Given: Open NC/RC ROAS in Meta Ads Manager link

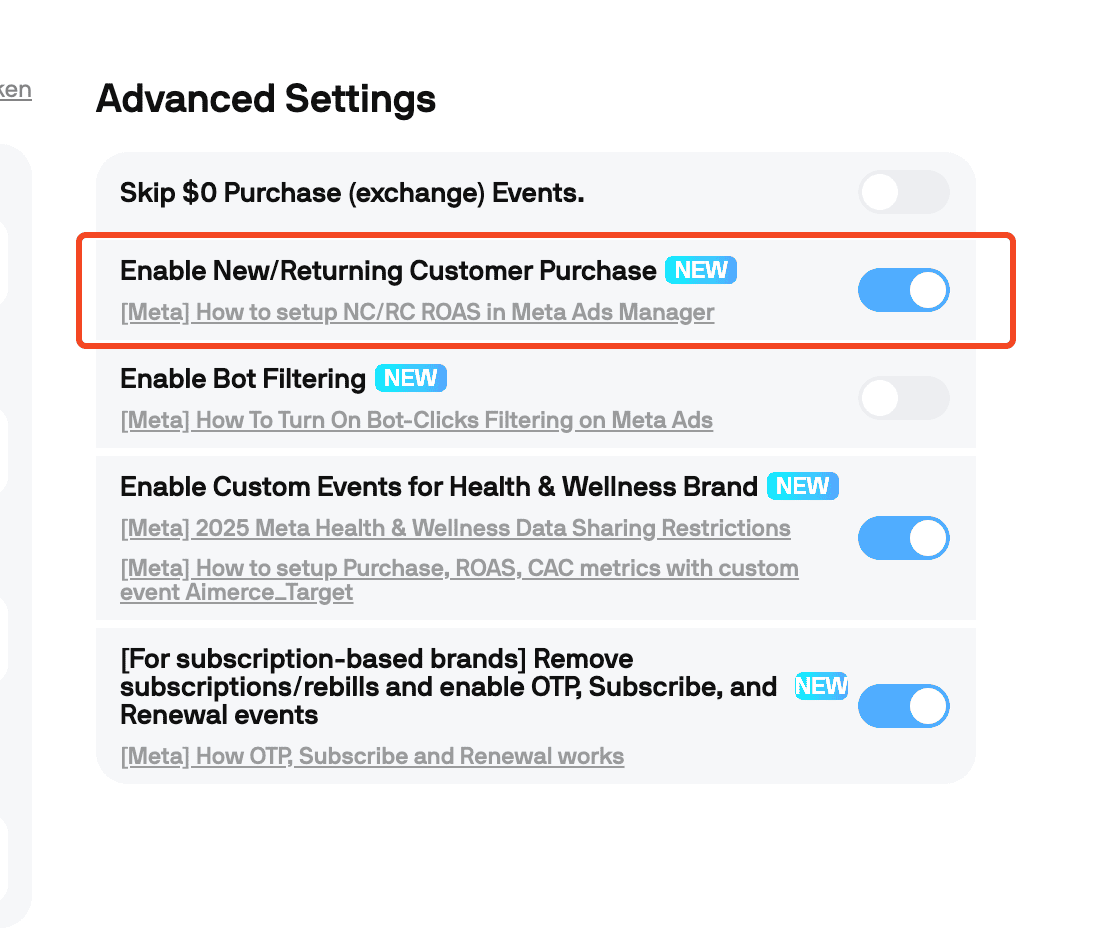Looking at the screenshot, I should 417,312.
